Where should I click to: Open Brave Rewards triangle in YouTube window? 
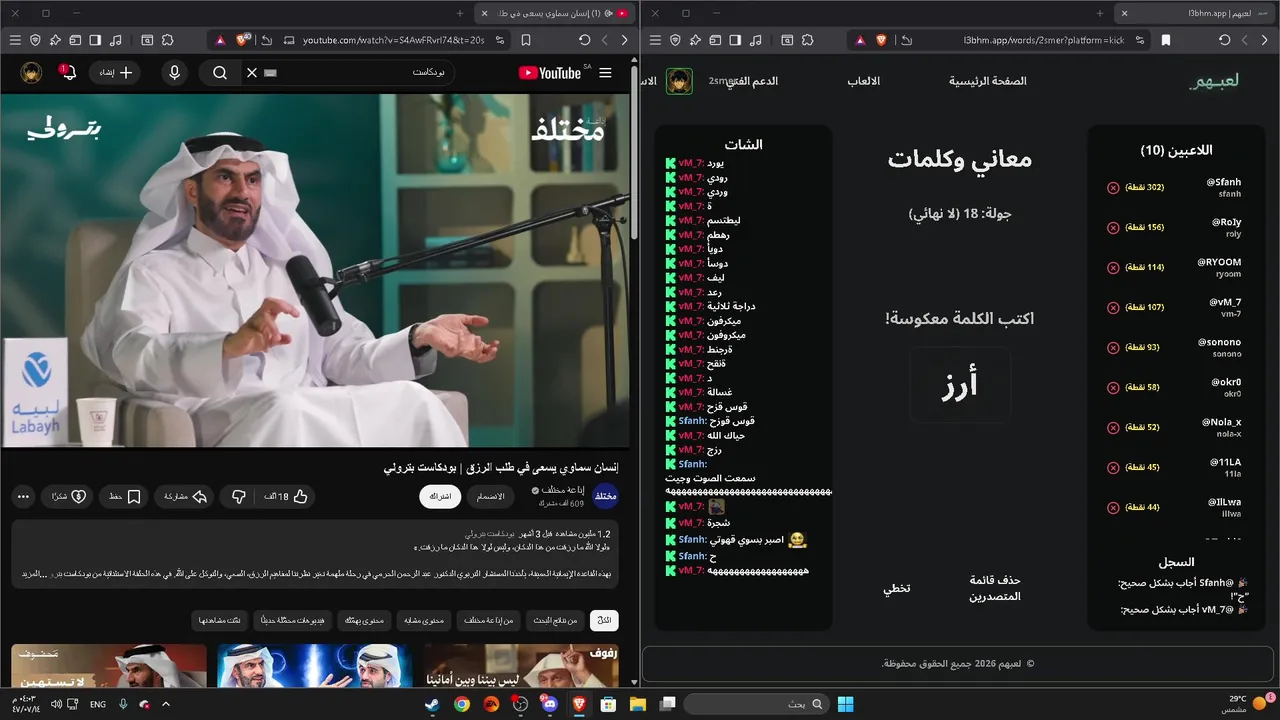click(219, 40)
